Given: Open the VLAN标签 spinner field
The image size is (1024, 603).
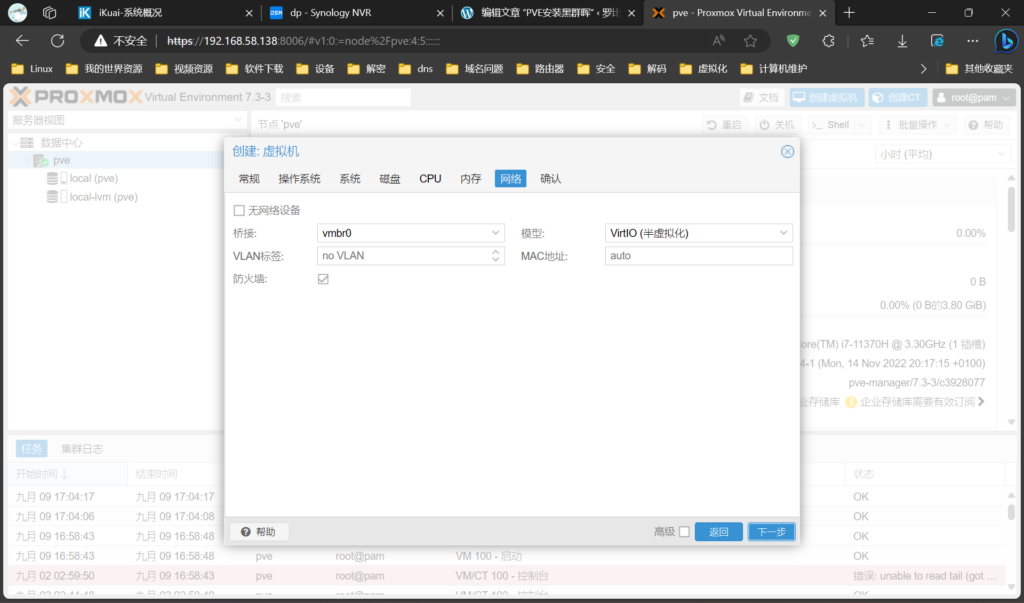Looking at the screenshot, I should 410,256.
